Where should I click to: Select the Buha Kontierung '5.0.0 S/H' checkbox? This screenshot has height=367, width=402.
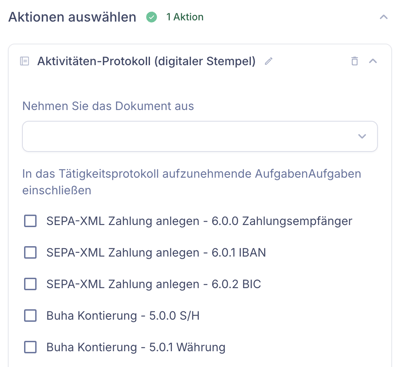(30, 316)
